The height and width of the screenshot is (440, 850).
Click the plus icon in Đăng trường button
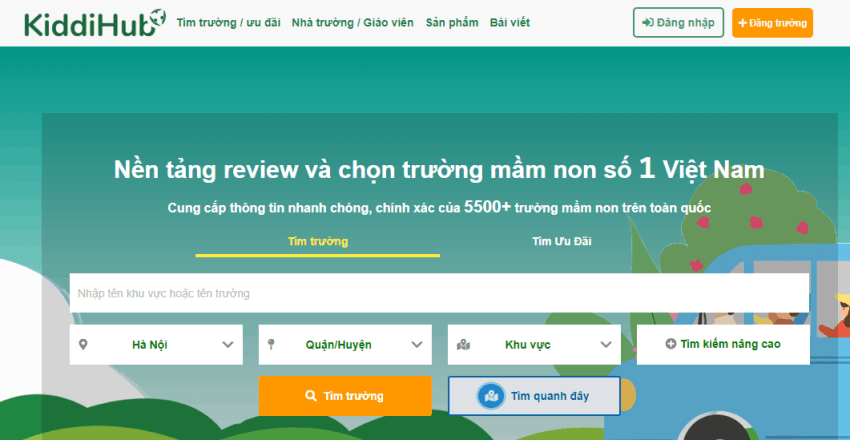[743, 23]
